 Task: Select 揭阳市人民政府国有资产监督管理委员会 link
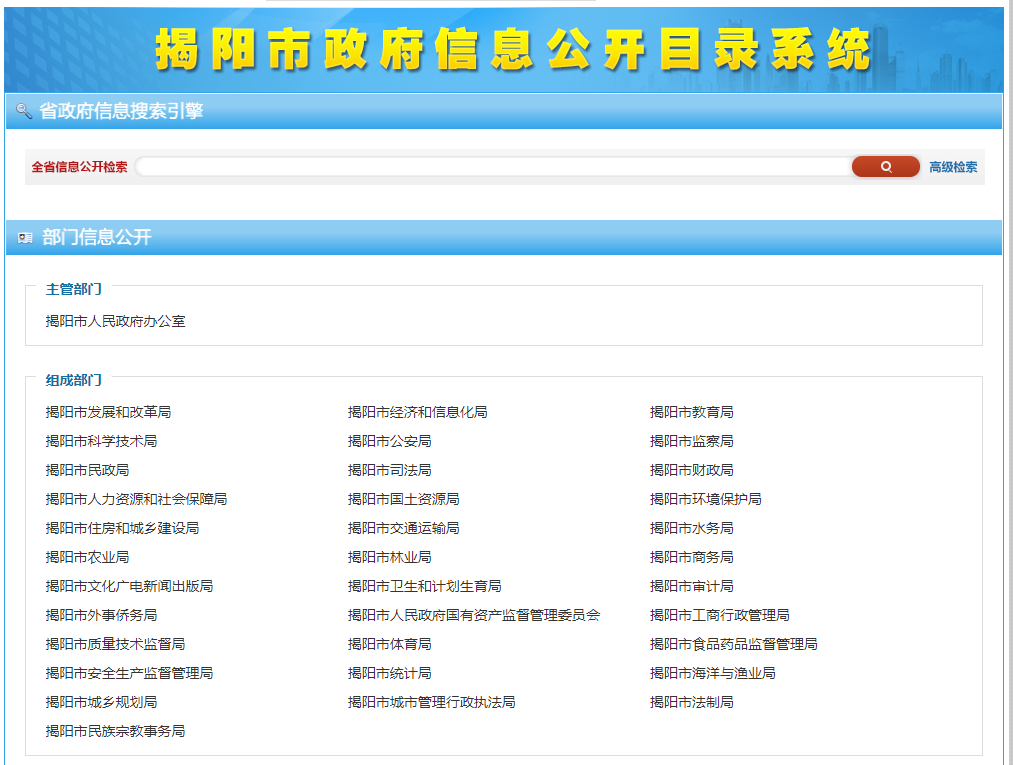[474, 616]
